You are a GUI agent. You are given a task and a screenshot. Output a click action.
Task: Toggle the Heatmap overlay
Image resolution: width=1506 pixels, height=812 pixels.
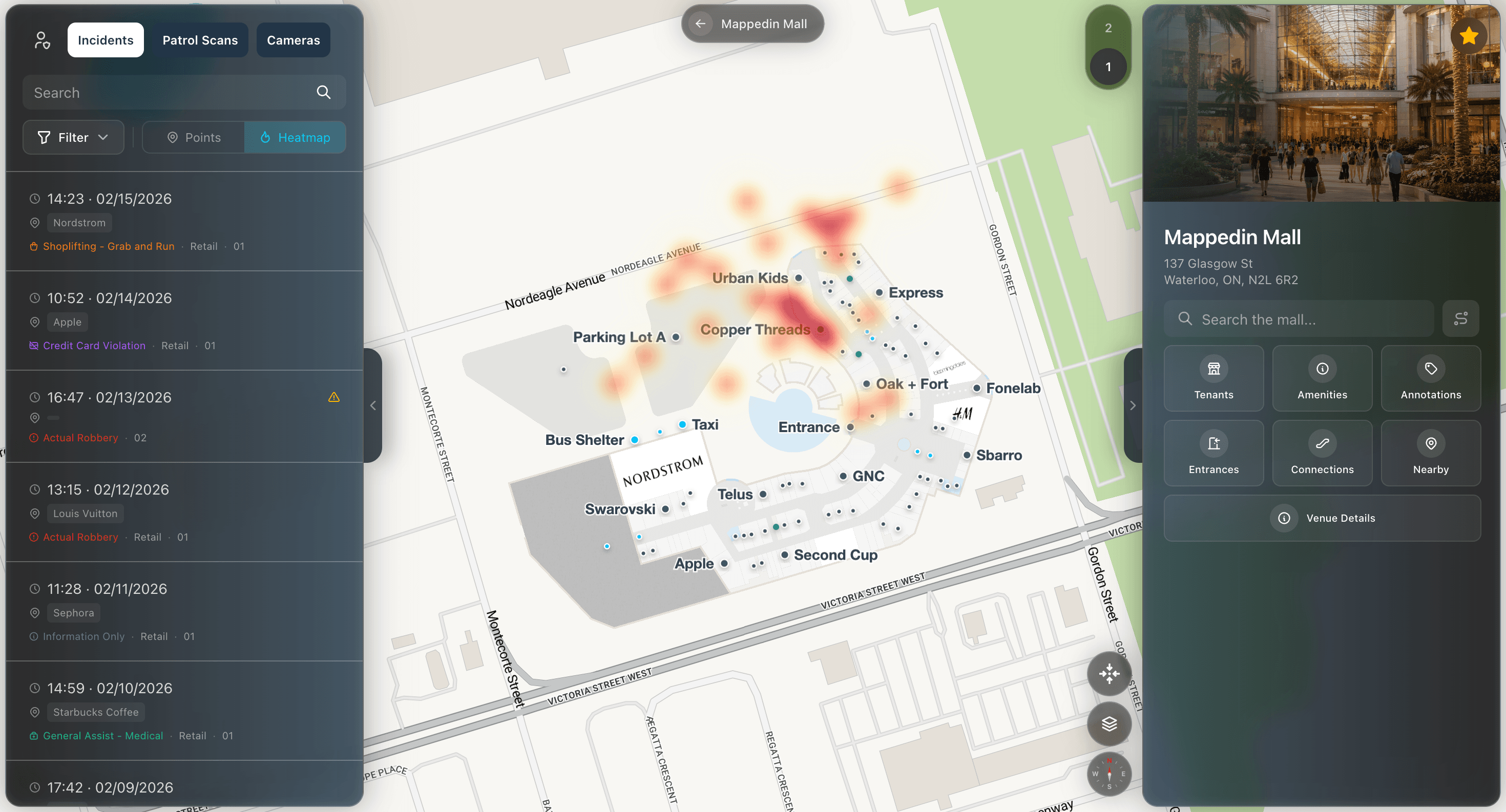click(x=295, y=137)
